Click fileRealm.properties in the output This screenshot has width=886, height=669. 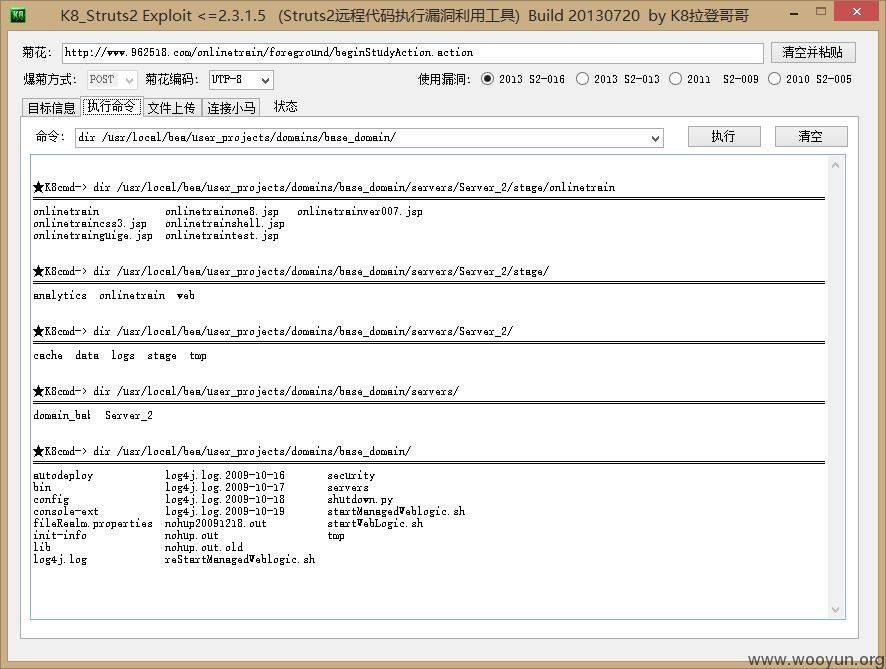pyautogui.click(x=93, y=524)
